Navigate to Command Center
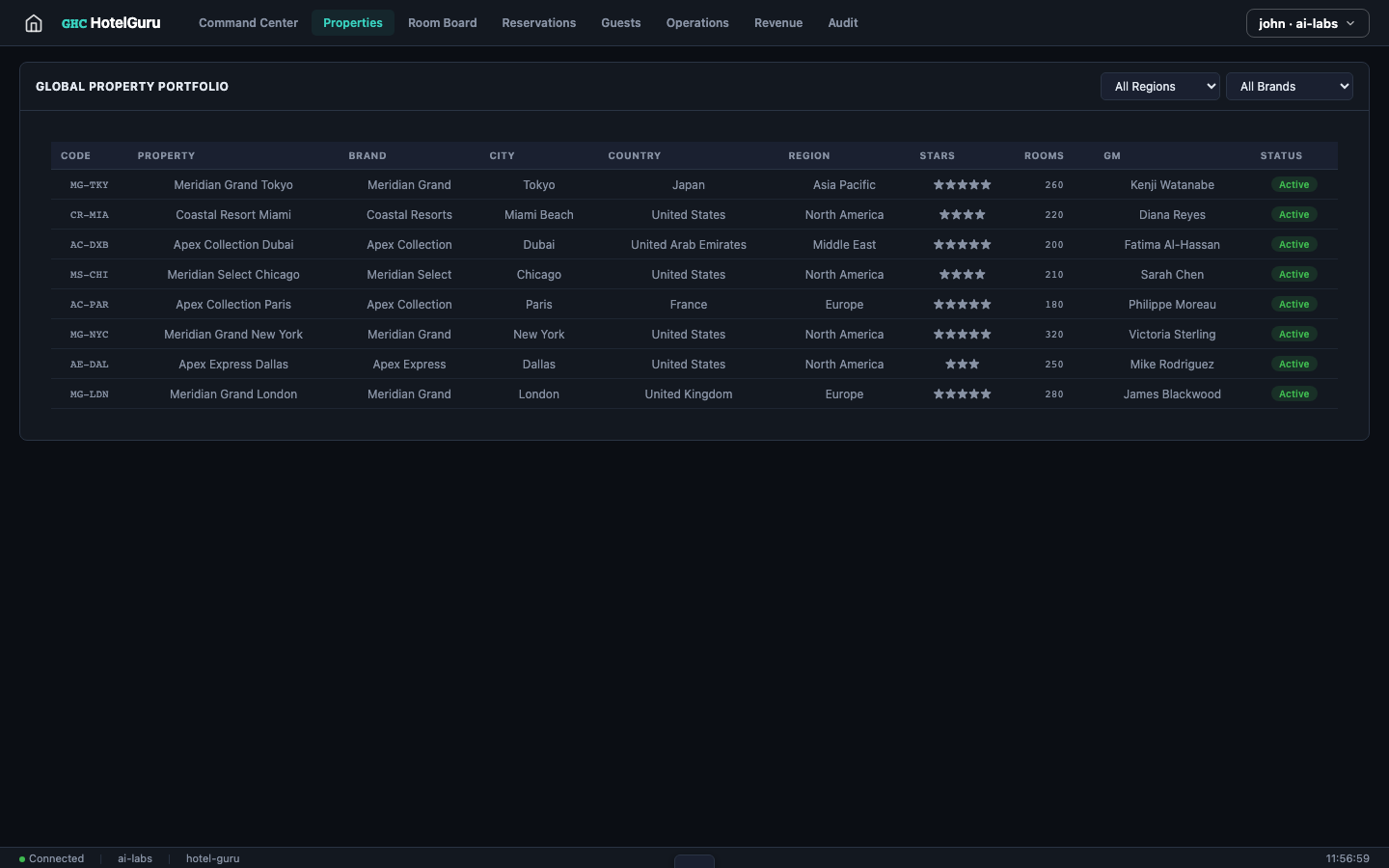 (x=248, y=22)
